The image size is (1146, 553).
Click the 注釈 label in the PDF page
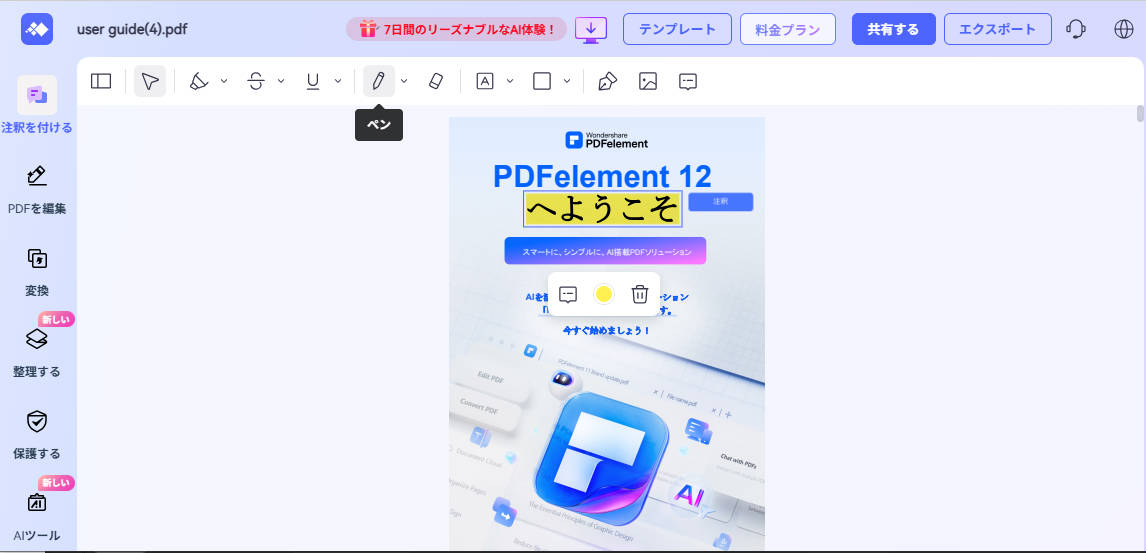(x=721, y=202)
